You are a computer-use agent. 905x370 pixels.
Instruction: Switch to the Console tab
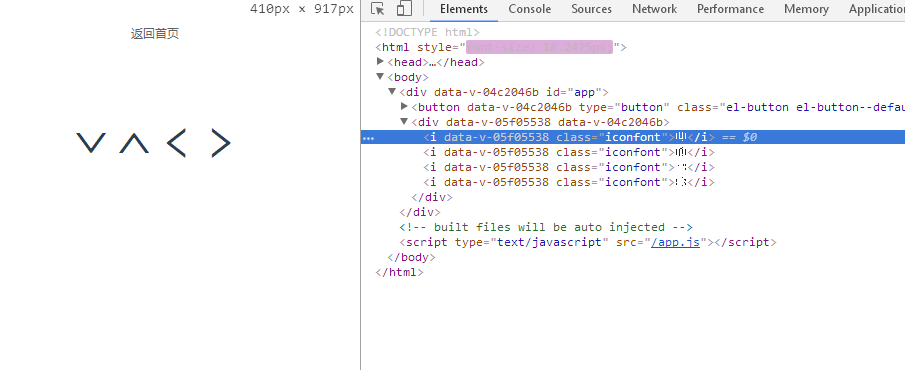tap(529, 9)
